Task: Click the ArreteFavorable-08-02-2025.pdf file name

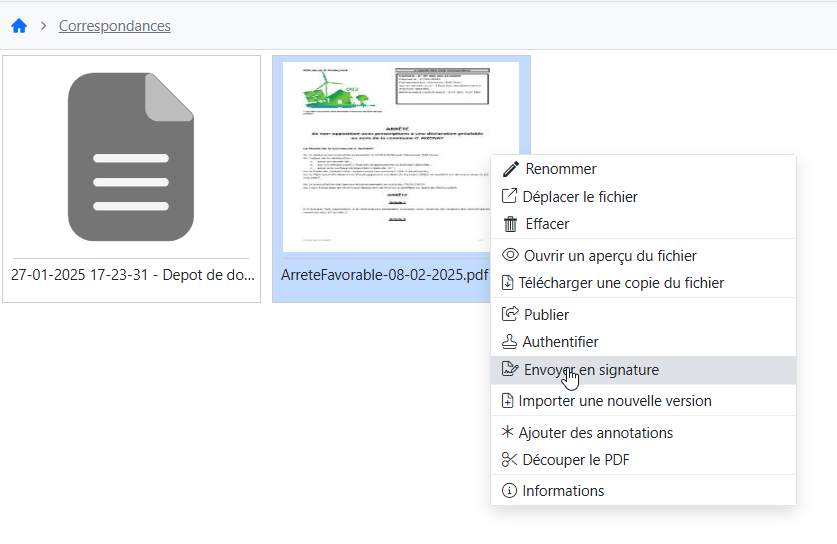Action: (x=384, y=275)
